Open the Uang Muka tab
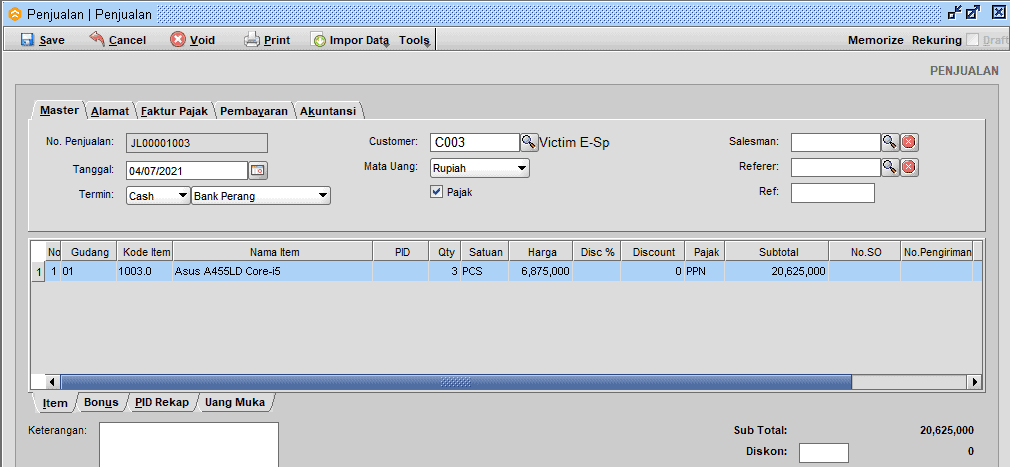The width and height of the screenshot is (1010, 467). (x=235, y=403)
